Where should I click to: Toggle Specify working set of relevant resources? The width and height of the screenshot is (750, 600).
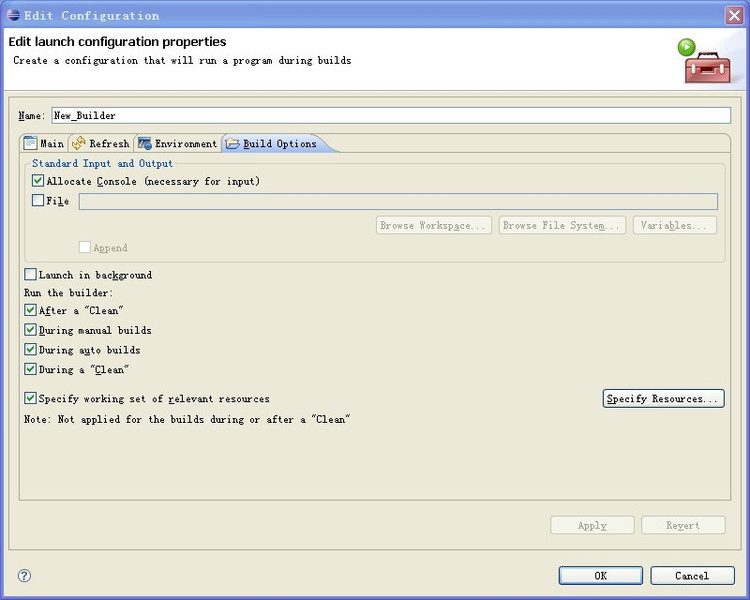pos(30,398)
